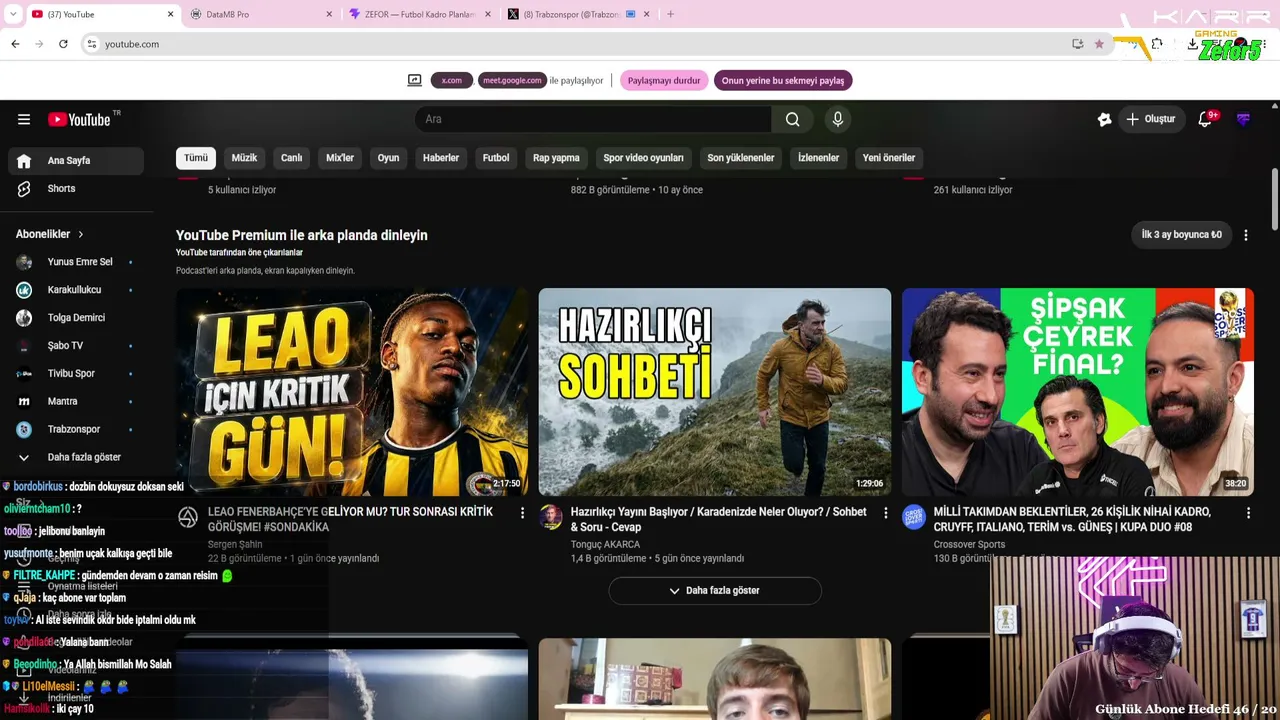1280x720 pixels.
Task: Select the Yeni öneriler filter chip
Action: [889, 158]
